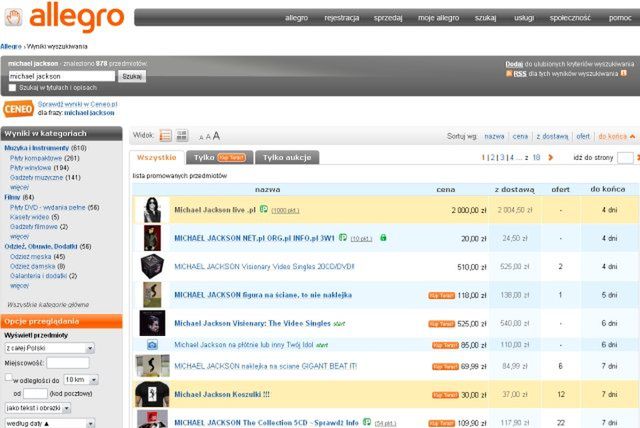Open thumbnail of figura na ścianę listing
The width and height of the screenshot is (640, 428).
point(152,295)
